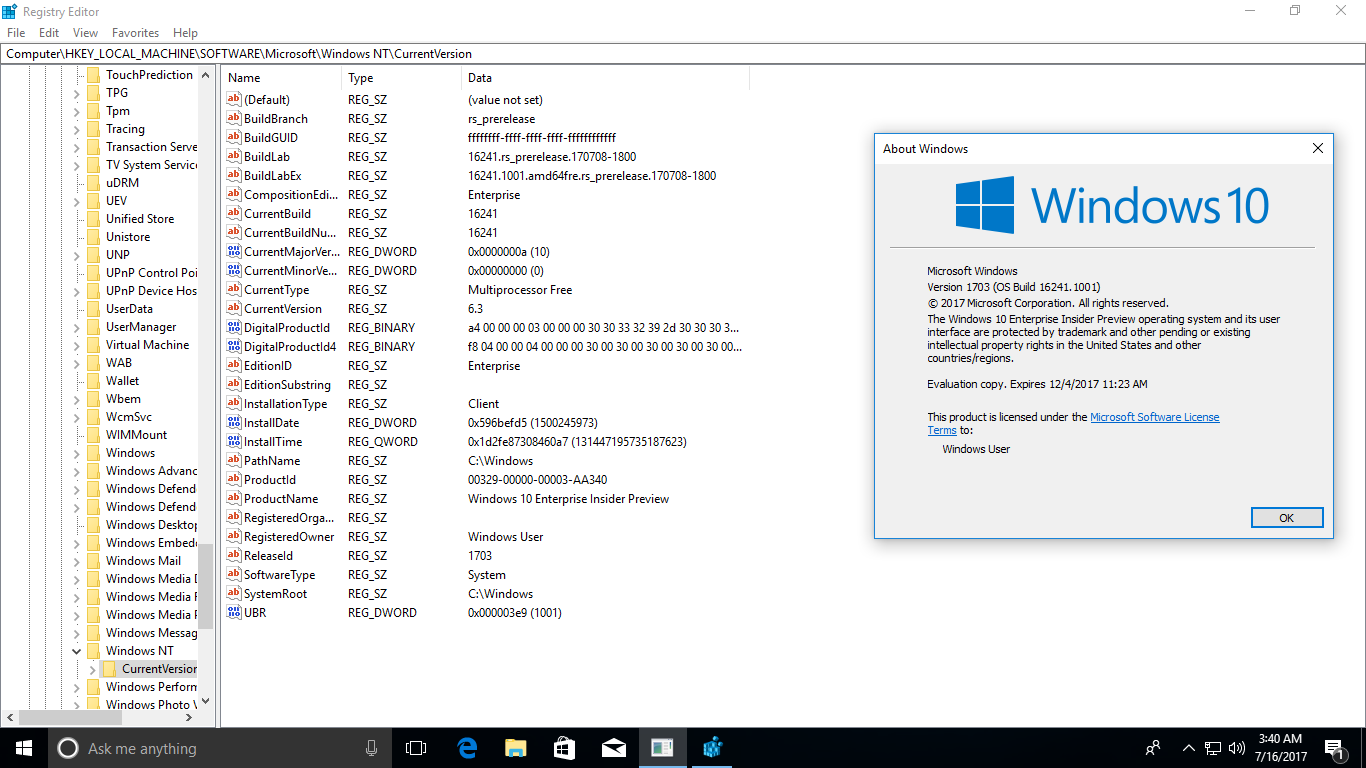Open the Store from the taskbar
The image size is (1366, 768).
(565, 748)
